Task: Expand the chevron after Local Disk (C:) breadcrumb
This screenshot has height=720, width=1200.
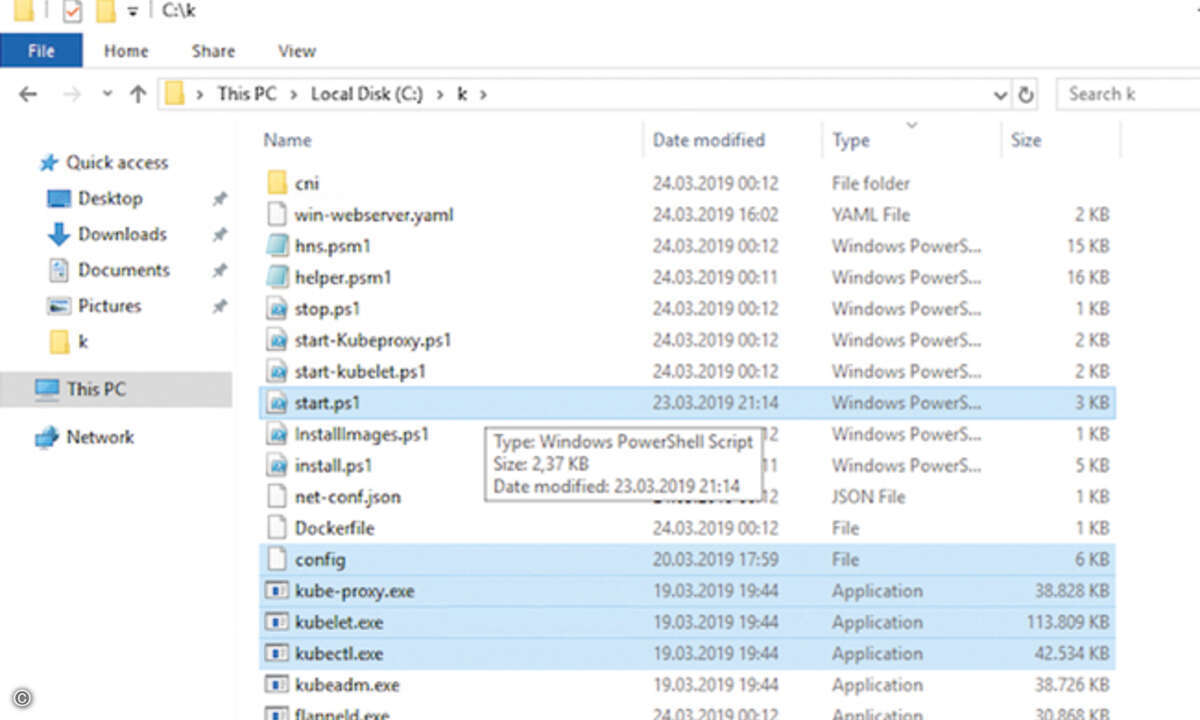Action: pos(441,94)
